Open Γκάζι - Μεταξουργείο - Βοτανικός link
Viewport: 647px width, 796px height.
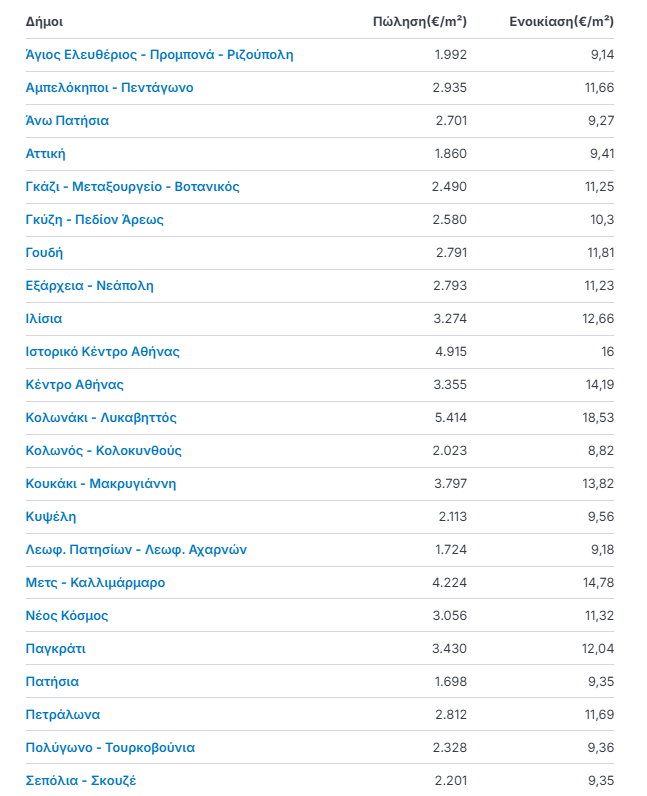pyautogui.click(x=132, y=187)
